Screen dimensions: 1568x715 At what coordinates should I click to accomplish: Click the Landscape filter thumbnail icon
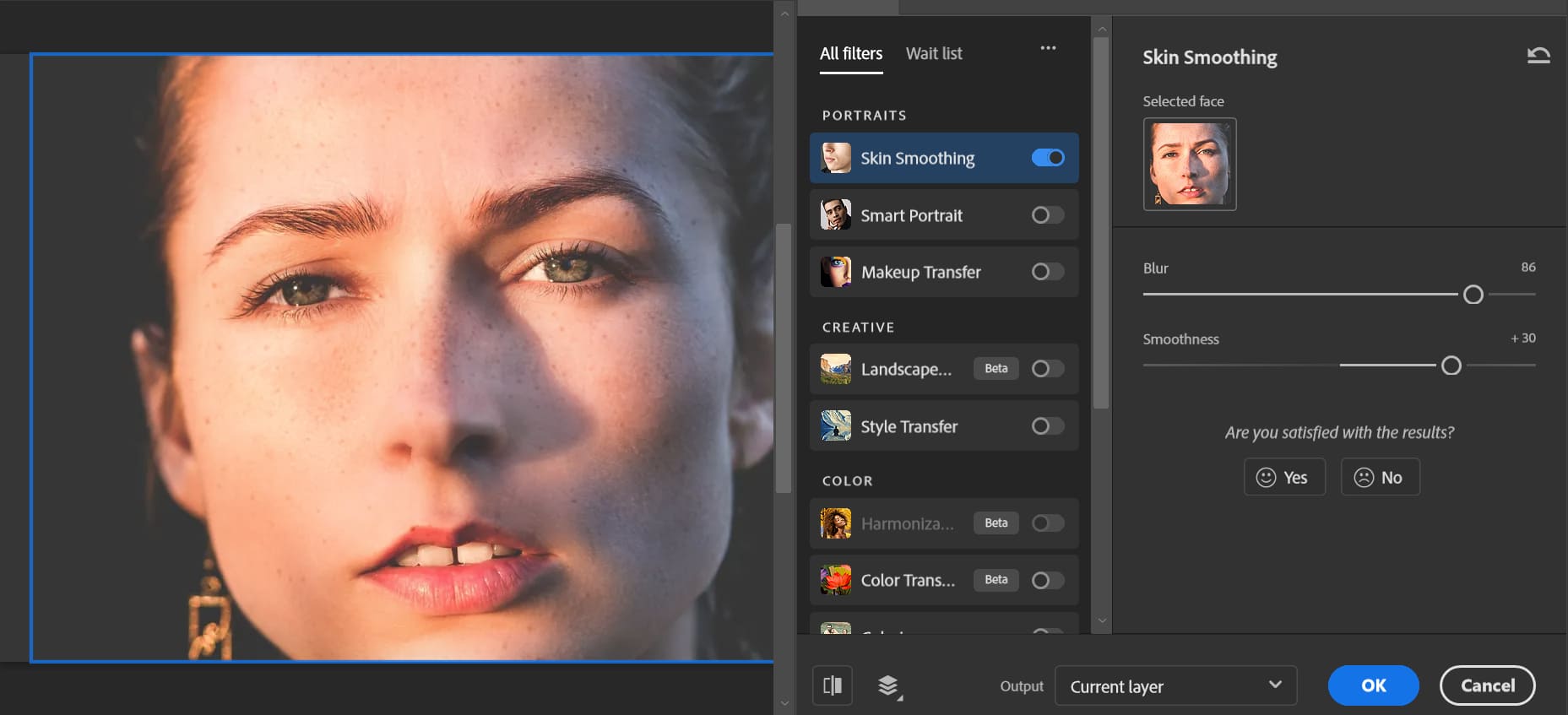[x=836, y=369]
